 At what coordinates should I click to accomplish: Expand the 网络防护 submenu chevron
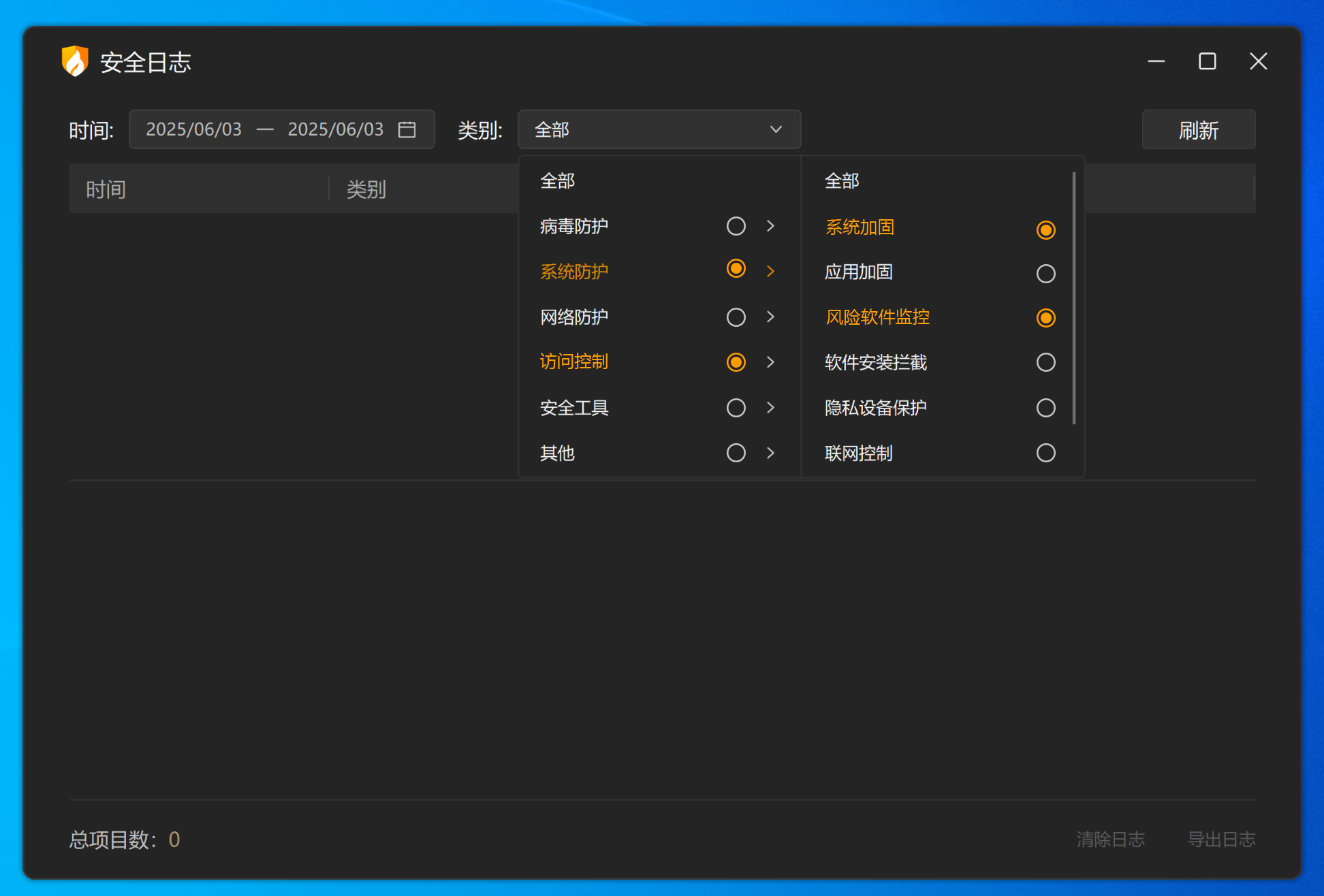pos(770,317)
